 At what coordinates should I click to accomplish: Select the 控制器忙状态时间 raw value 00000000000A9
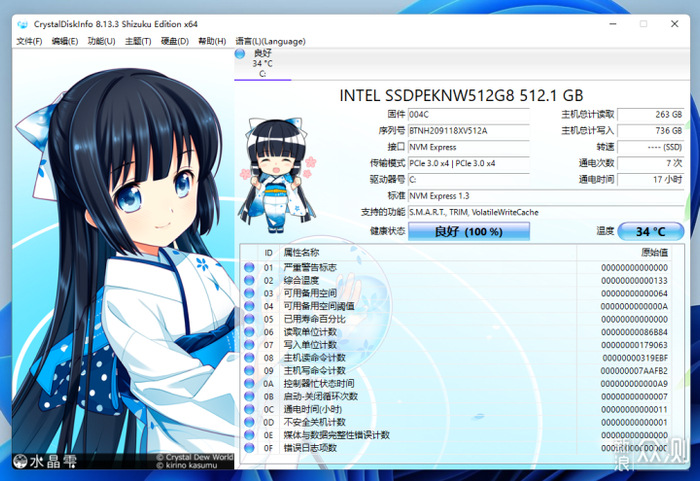(x=634, y=384)
